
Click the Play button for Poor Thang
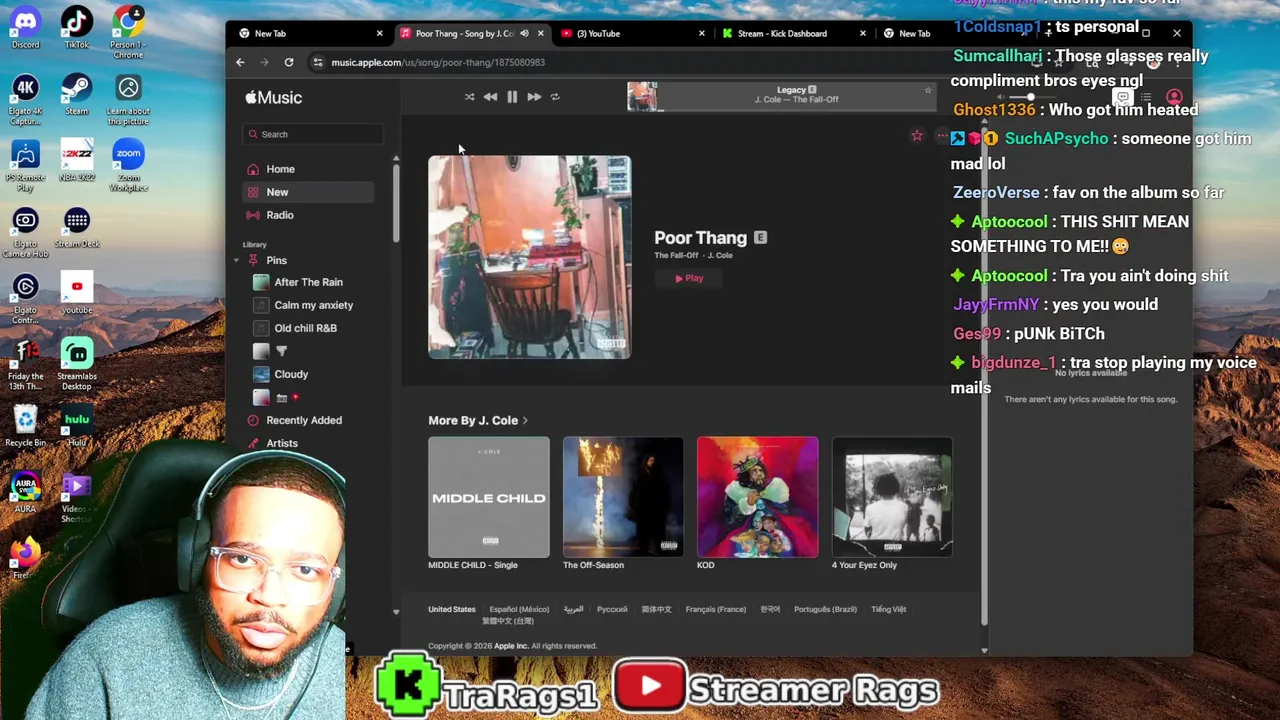click(x=690, y=278)
